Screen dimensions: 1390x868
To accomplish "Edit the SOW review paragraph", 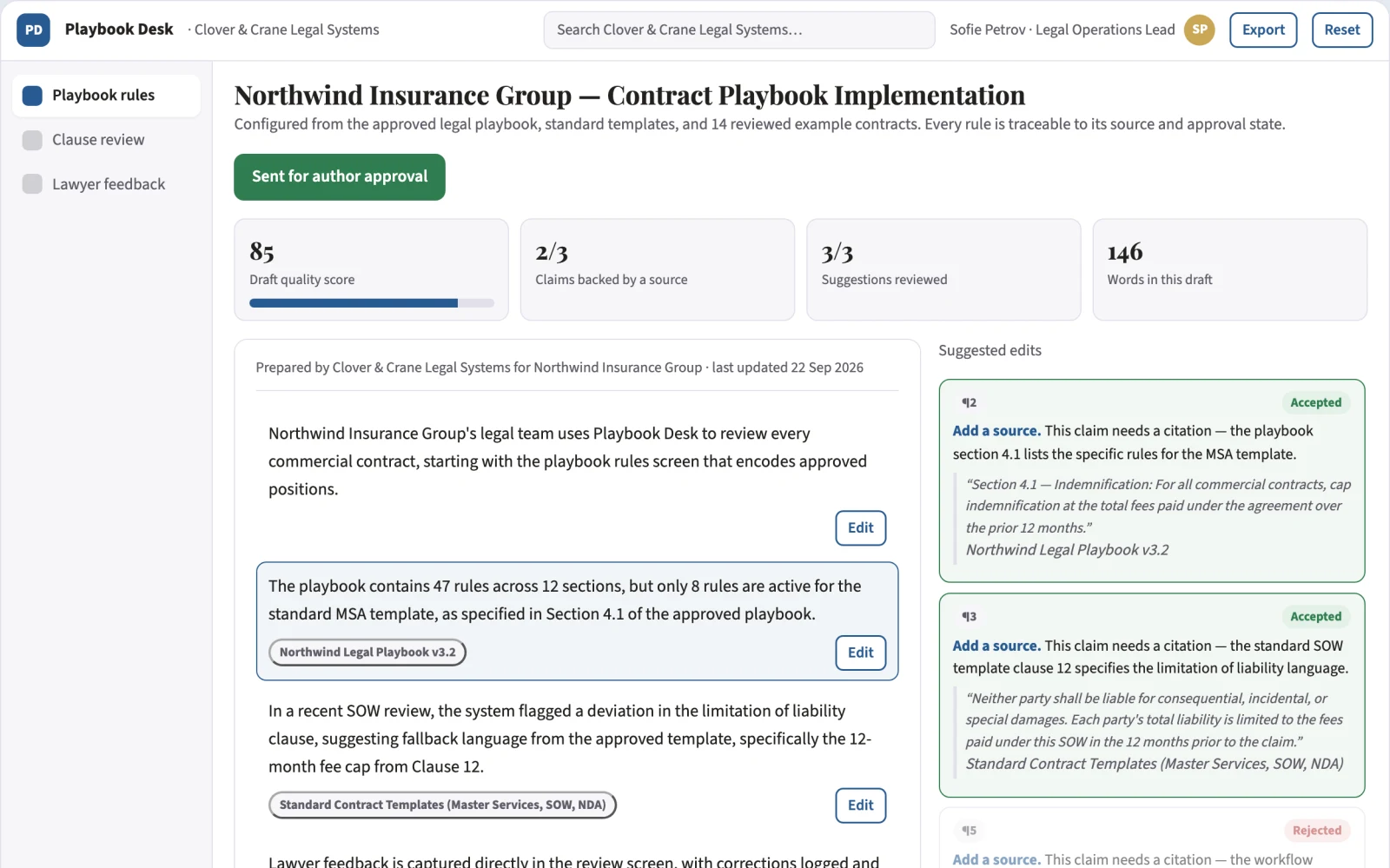I will click(x=861, y=805).
